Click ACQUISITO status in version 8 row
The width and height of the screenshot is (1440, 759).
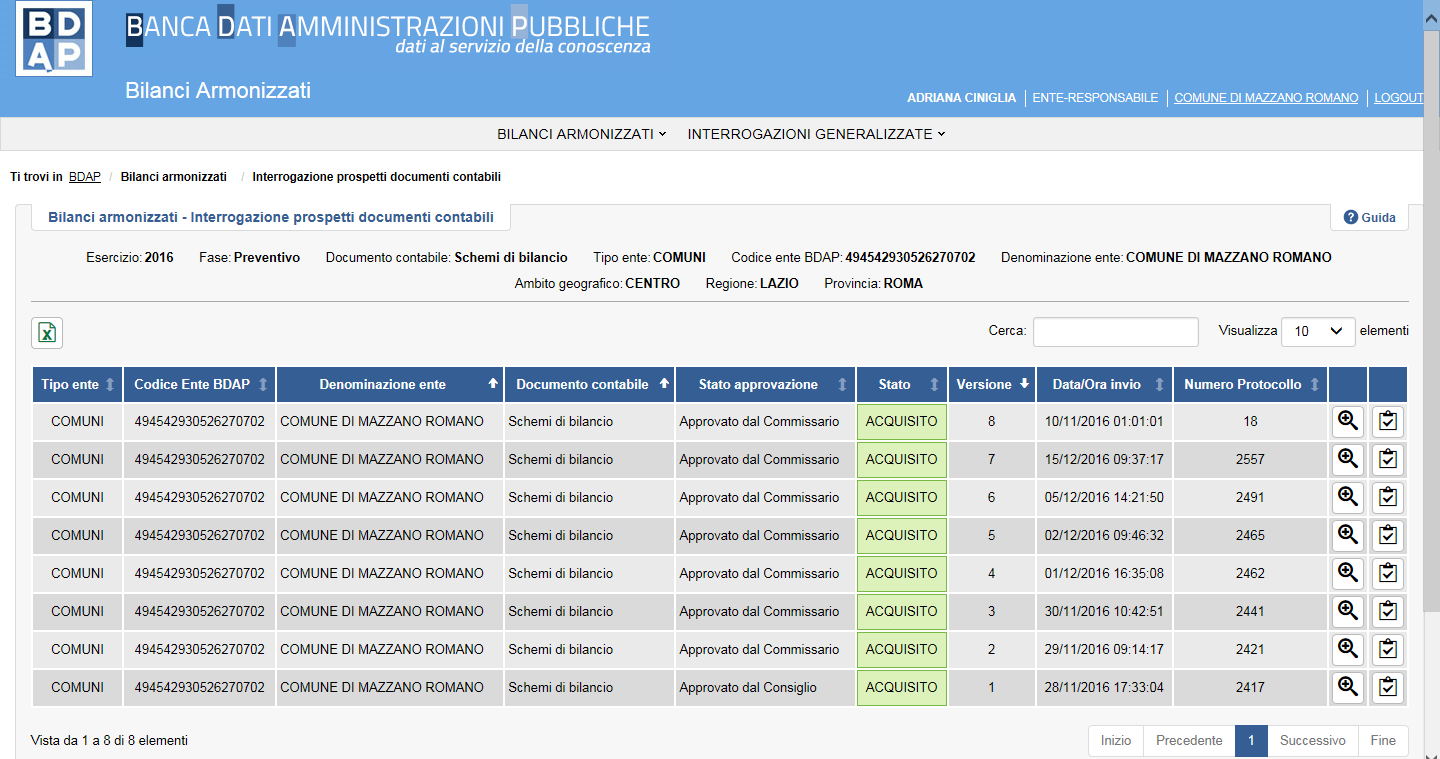(902, 422)
